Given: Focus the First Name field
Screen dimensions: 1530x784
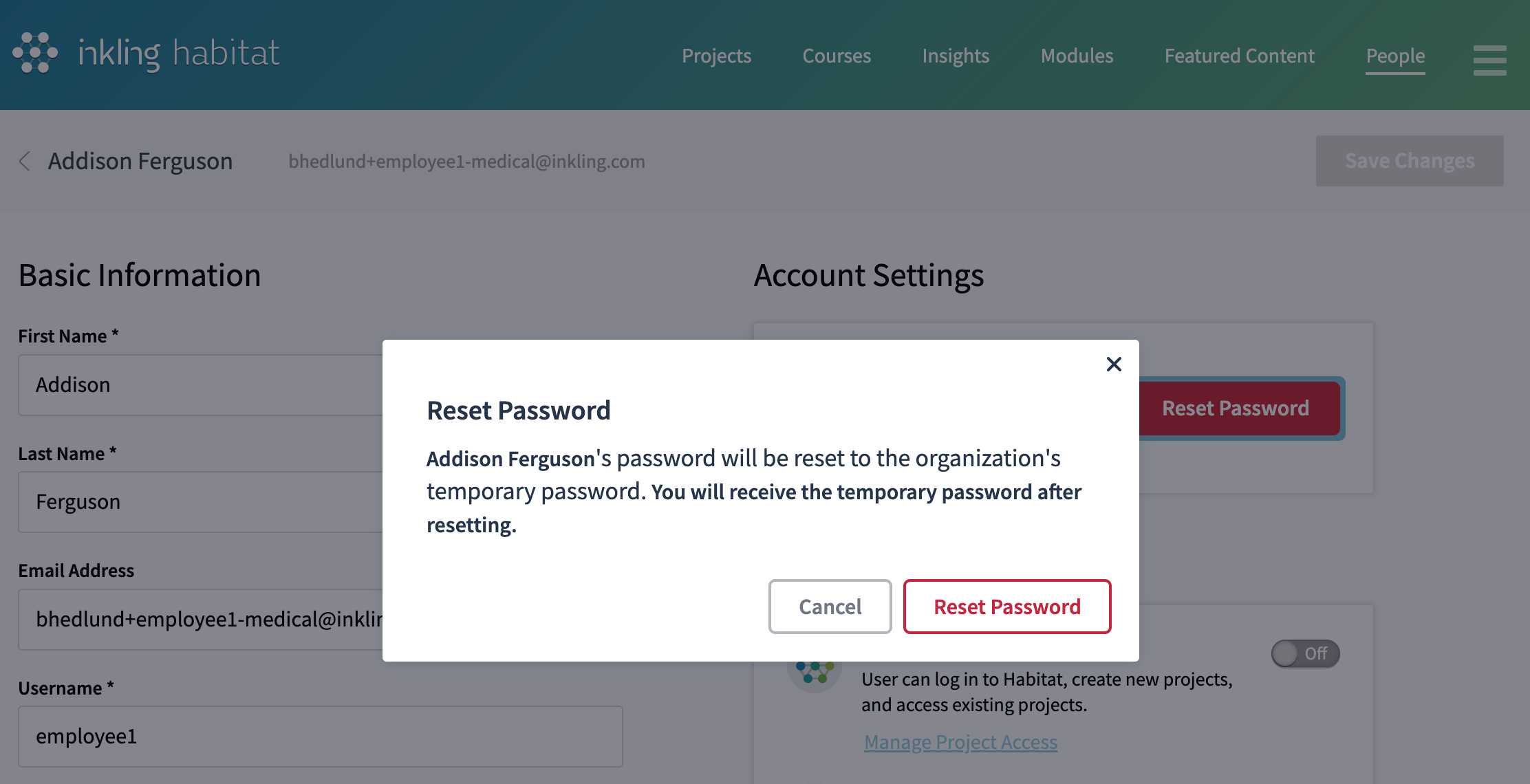Looking at the screenshot, I should 200,385.
